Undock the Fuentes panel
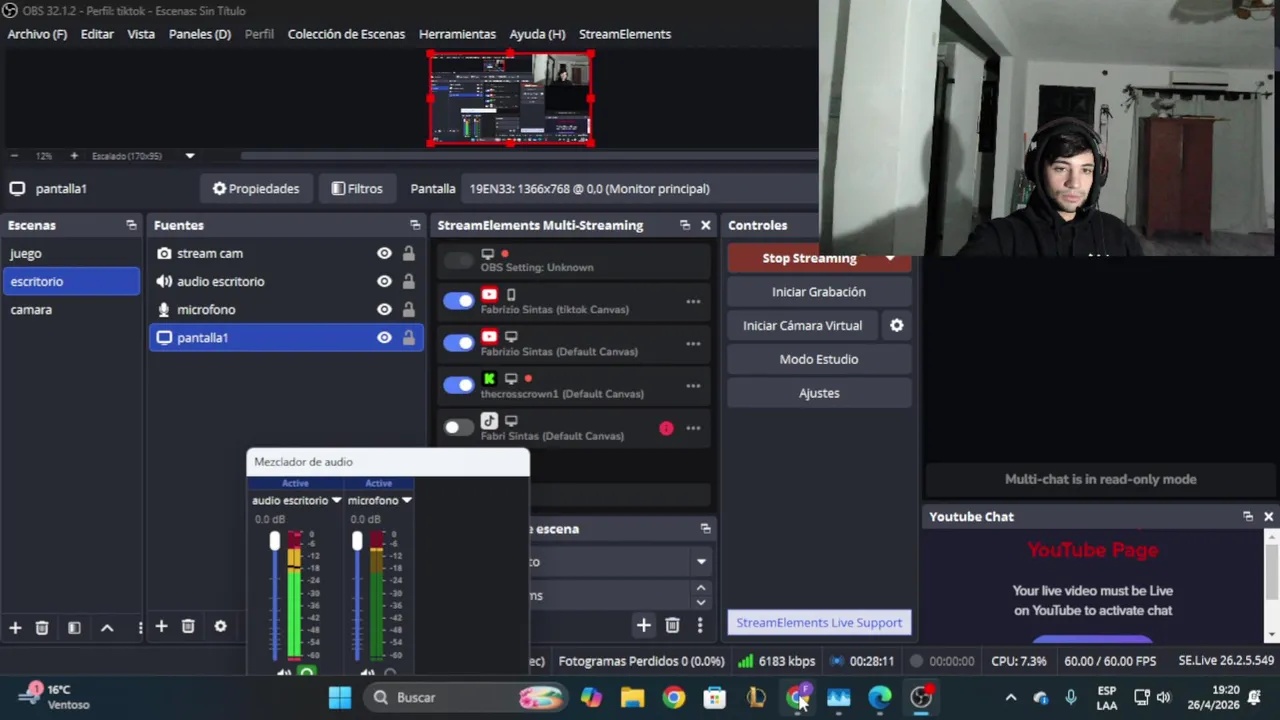 [x=415, y=225]
